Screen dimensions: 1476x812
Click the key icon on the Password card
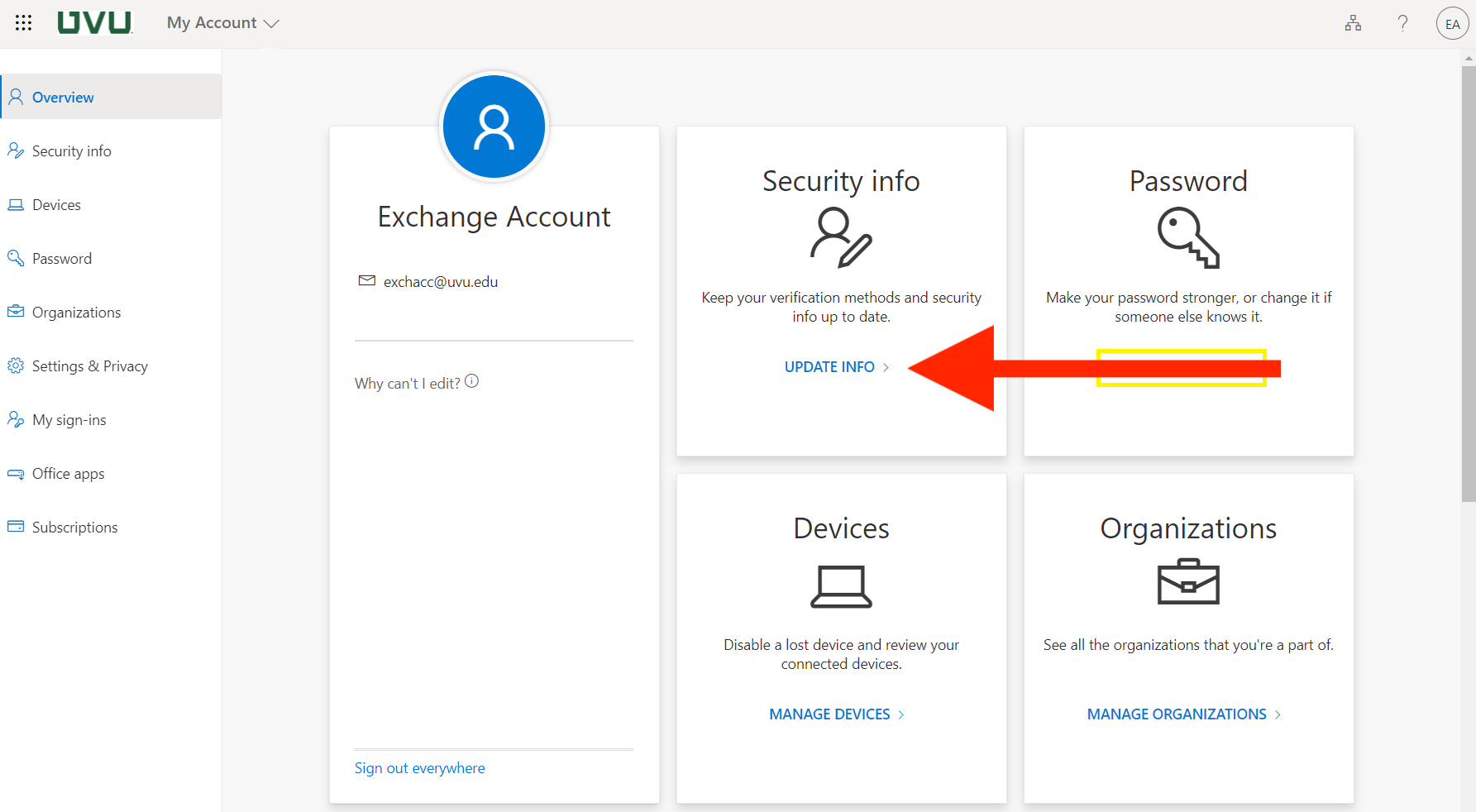click(x=1188, y=238)
